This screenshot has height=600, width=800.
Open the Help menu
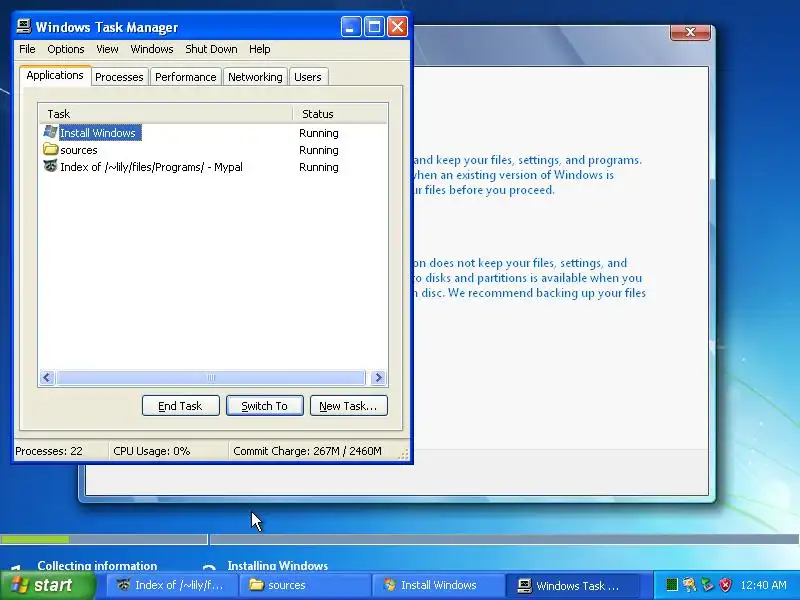pyautogui.click(x=260, y=49)
